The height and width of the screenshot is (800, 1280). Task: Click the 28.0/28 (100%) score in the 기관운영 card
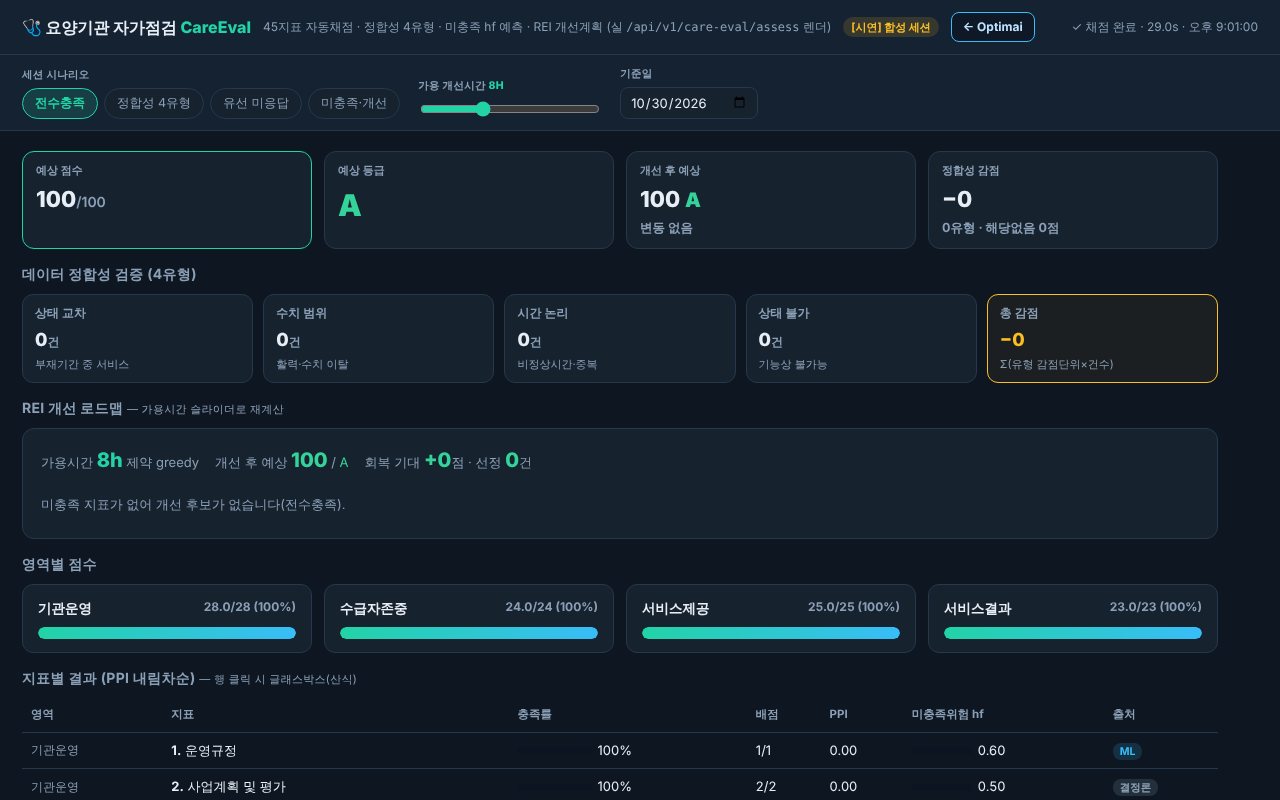(x=250, y=607)
